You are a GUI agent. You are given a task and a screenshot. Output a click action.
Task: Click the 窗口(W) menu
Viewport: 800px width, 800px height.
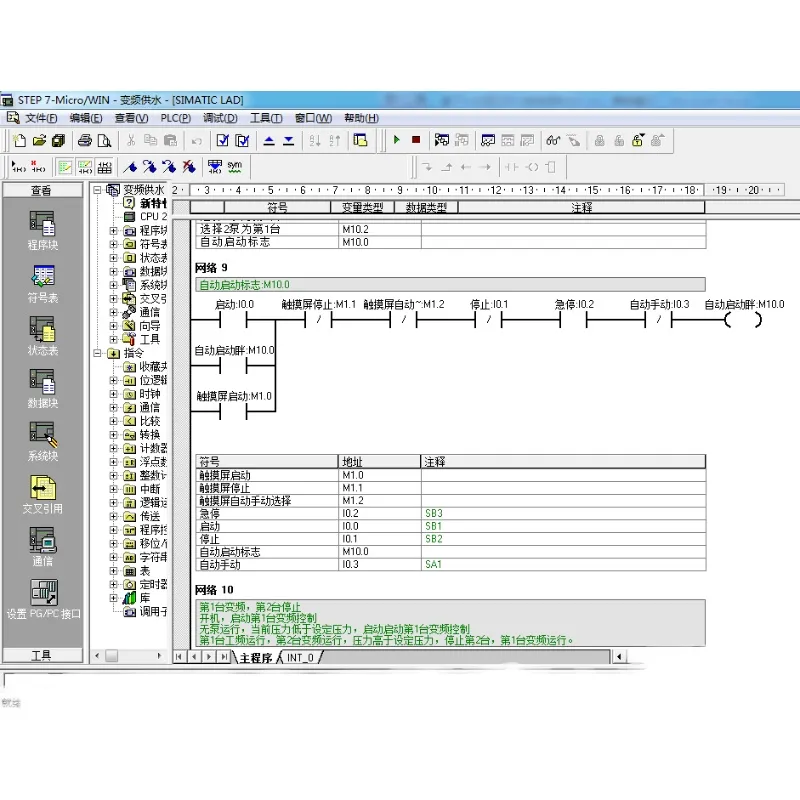click(x=313, y=118)
